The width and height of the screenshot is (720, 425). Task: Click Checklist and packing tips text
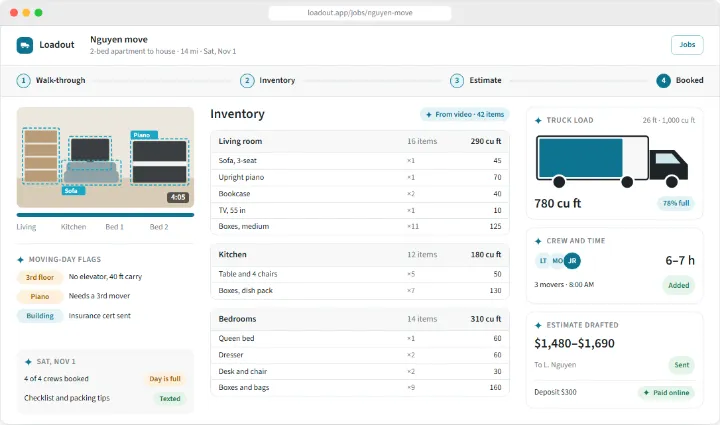[x=67, y=398]
